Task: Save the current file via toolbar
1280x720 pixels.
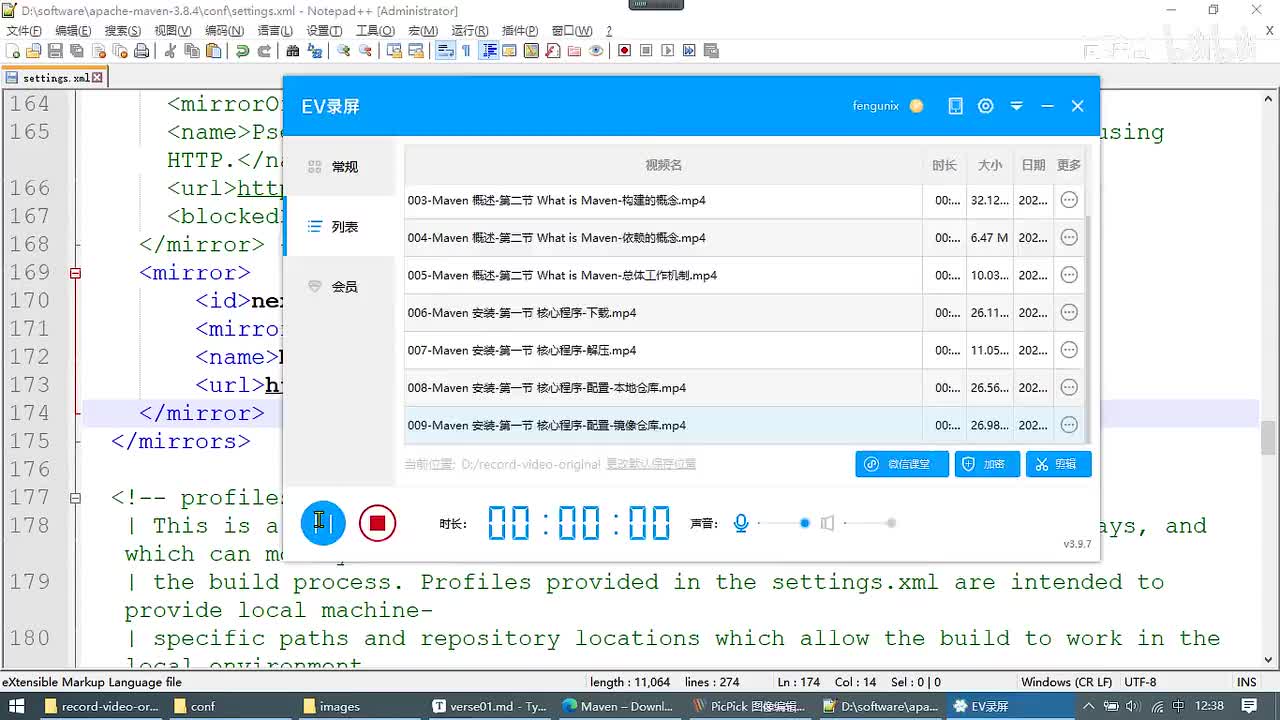Action: pyautogui.click(x=56, y=51)
